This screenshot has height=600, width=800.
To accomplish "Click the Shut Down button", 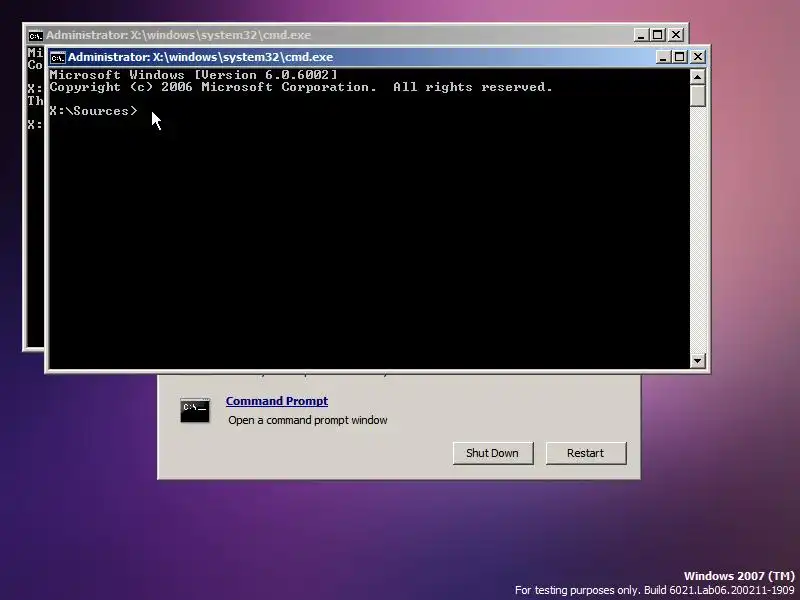I will [493, 453].
